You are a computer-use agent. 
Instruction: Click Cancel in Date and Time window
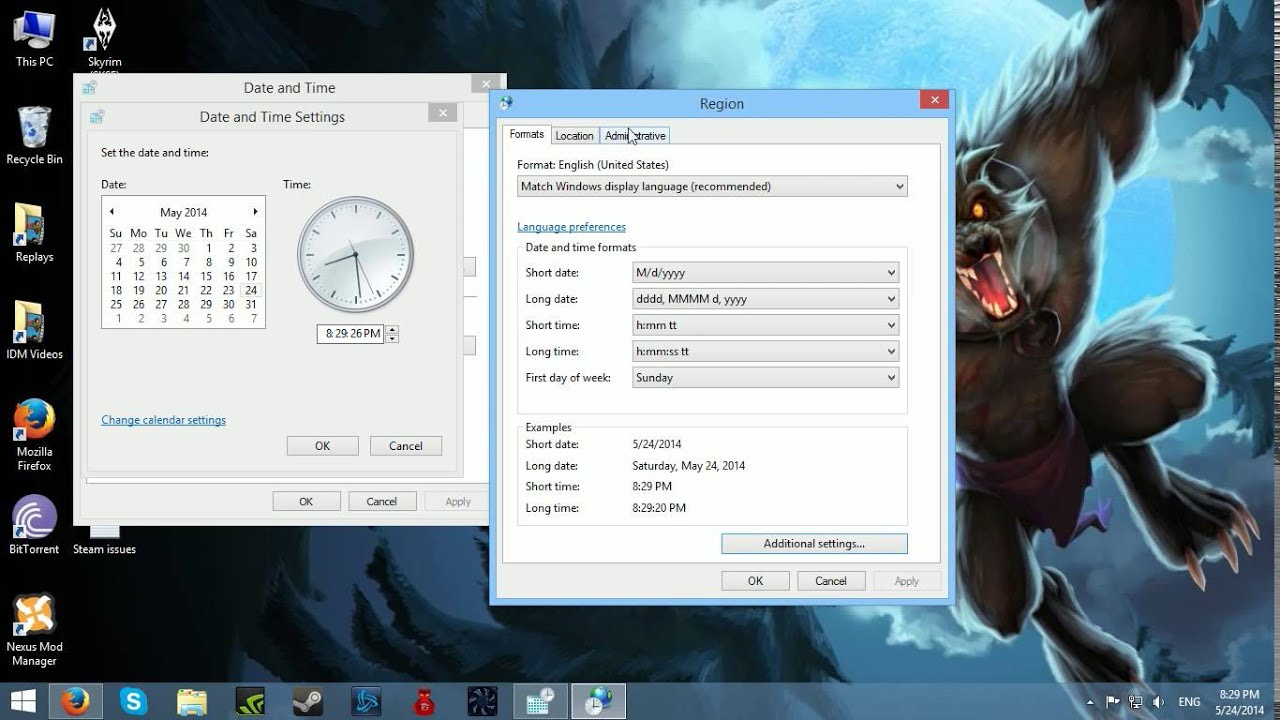tap(382, 502)
